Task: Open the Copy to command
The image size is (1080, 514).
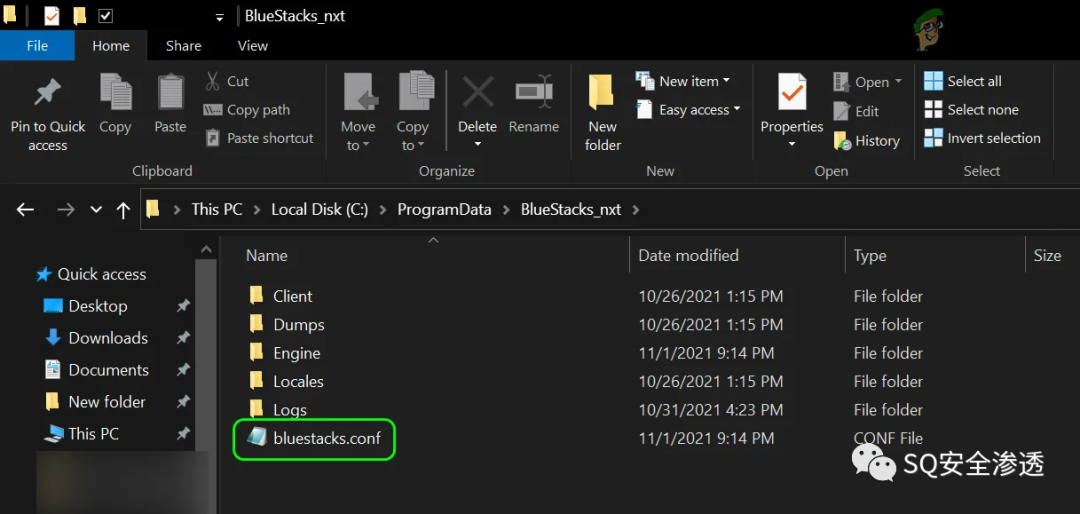Action: [413, 112]
